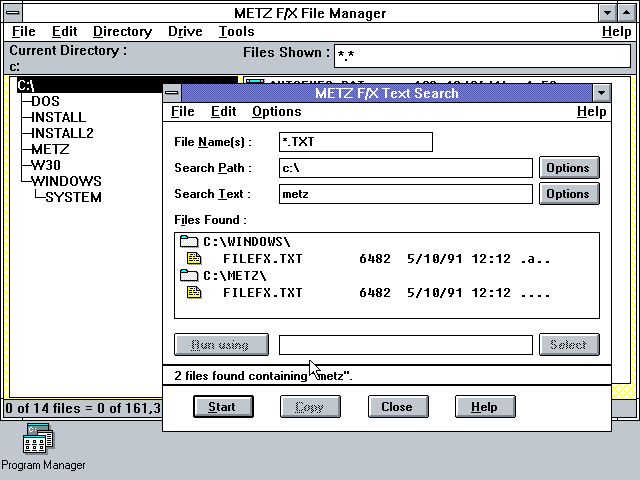Open File menu in File Manager window
Screen dimensions: 640x480
(24, 31)
